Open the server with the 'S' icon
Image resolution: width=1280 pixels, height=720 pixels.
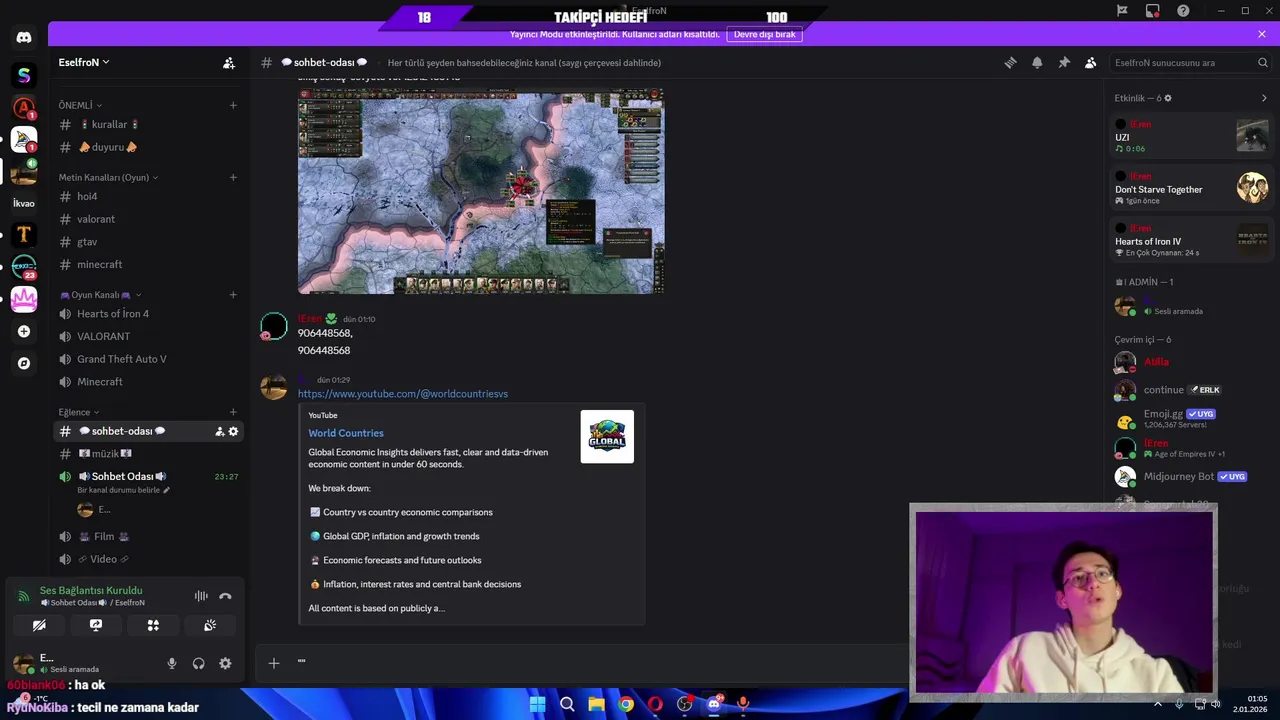point(24,75)
